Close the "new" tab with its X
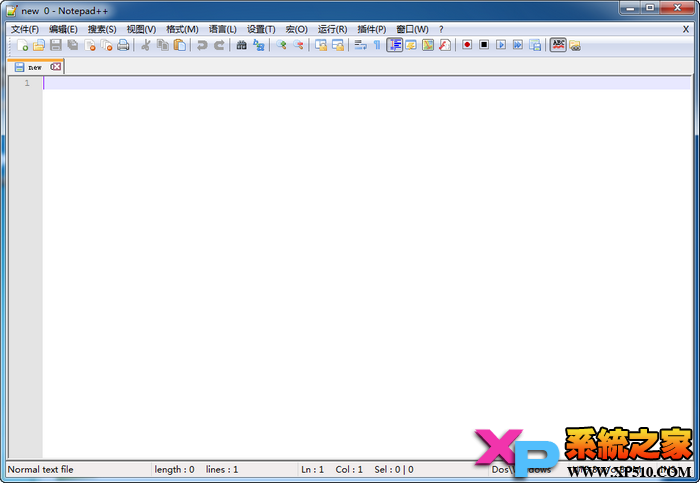Image resolution: width=700 pixels, height=483 pixels. click(56, 67)
